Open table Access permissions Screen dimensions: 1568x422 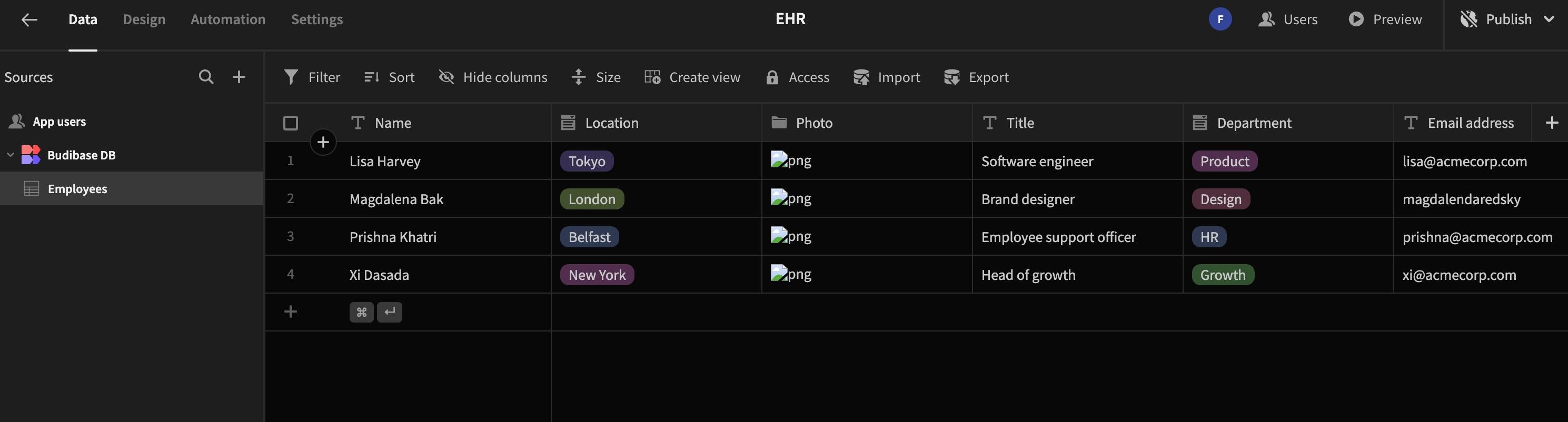797,77
